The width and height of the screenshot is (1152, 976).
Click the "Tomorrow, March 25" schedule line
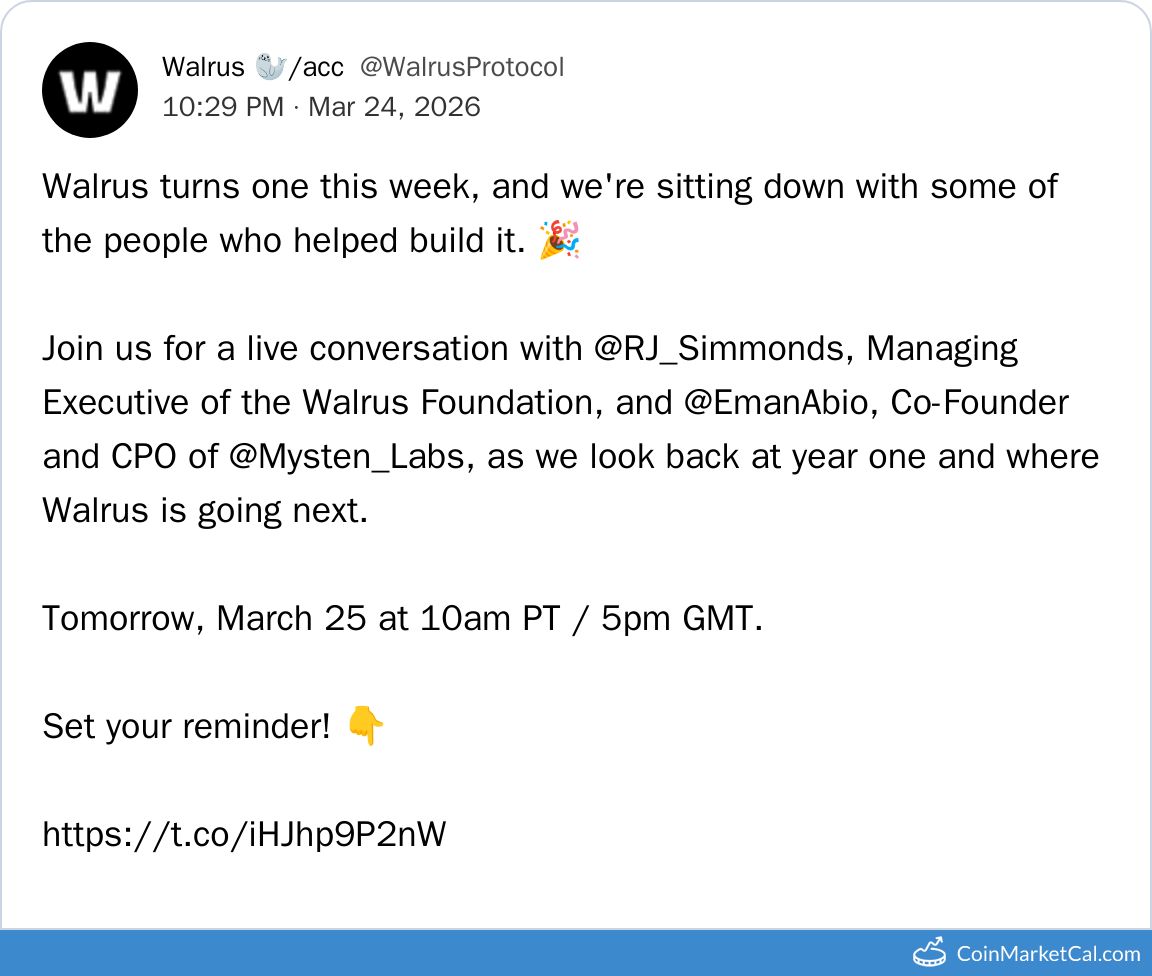coord(402,618)
